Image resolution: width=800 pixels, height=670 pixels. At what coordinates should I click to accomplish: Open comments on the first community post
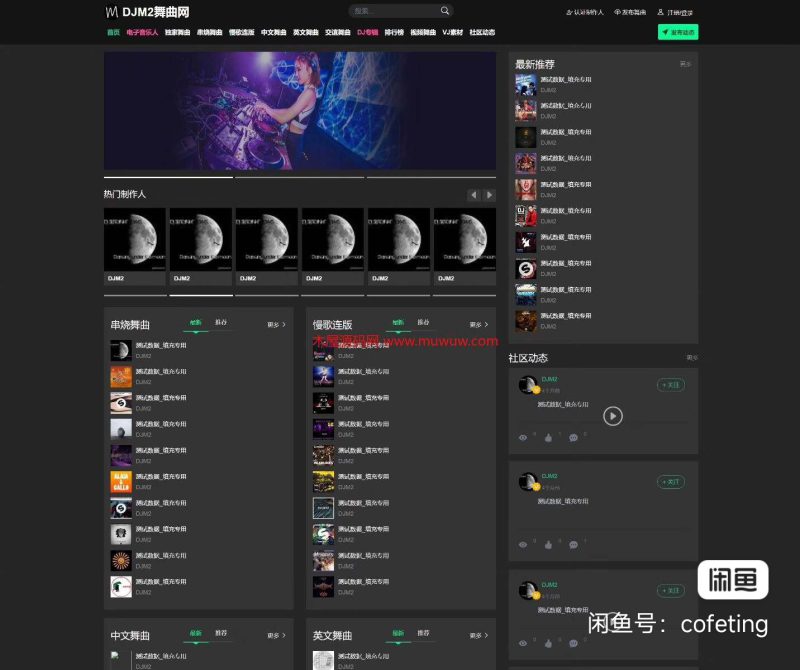tap(573, 438)
